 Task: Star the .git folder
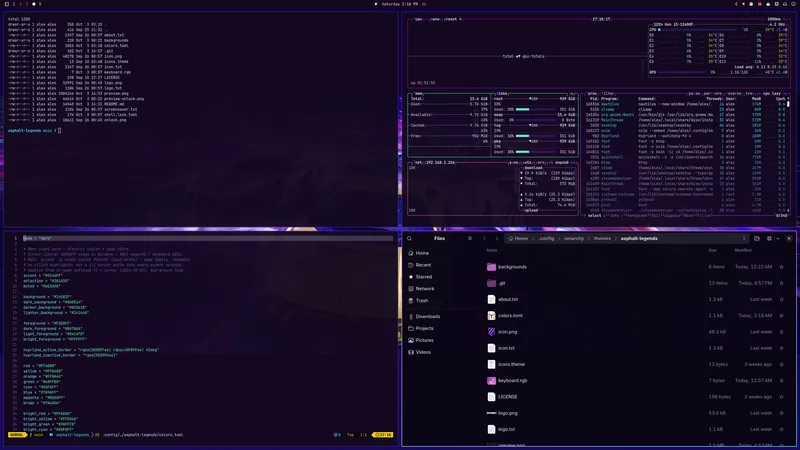pos(781,283)
